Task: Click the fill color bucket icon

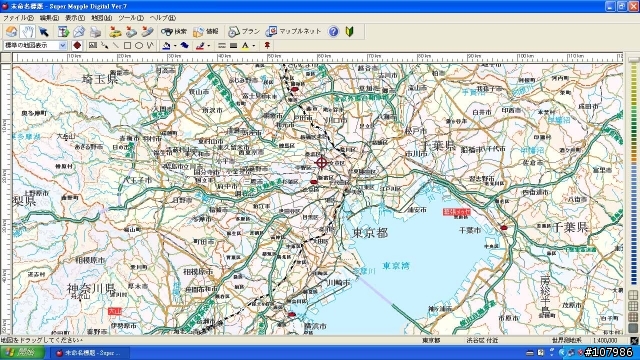Action: point(166,46)
